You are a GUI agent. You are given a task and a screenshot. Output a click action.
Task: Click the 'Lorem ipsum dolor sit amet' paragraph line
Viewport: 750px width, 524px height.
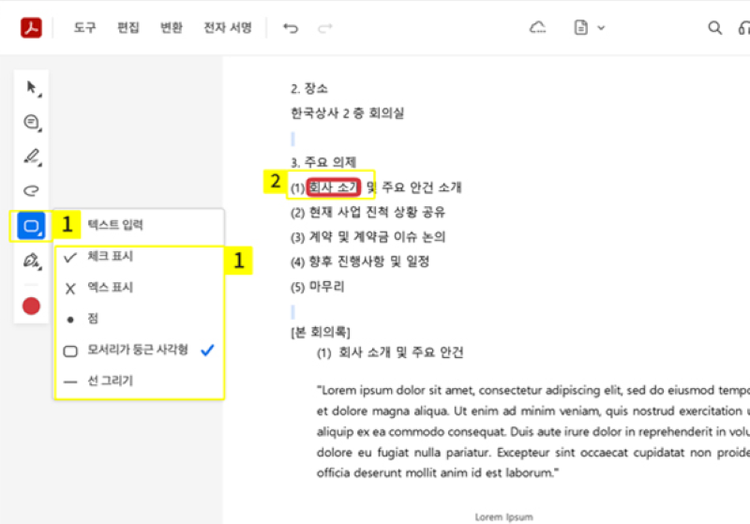pyautogui.click(x=533, y=391)
